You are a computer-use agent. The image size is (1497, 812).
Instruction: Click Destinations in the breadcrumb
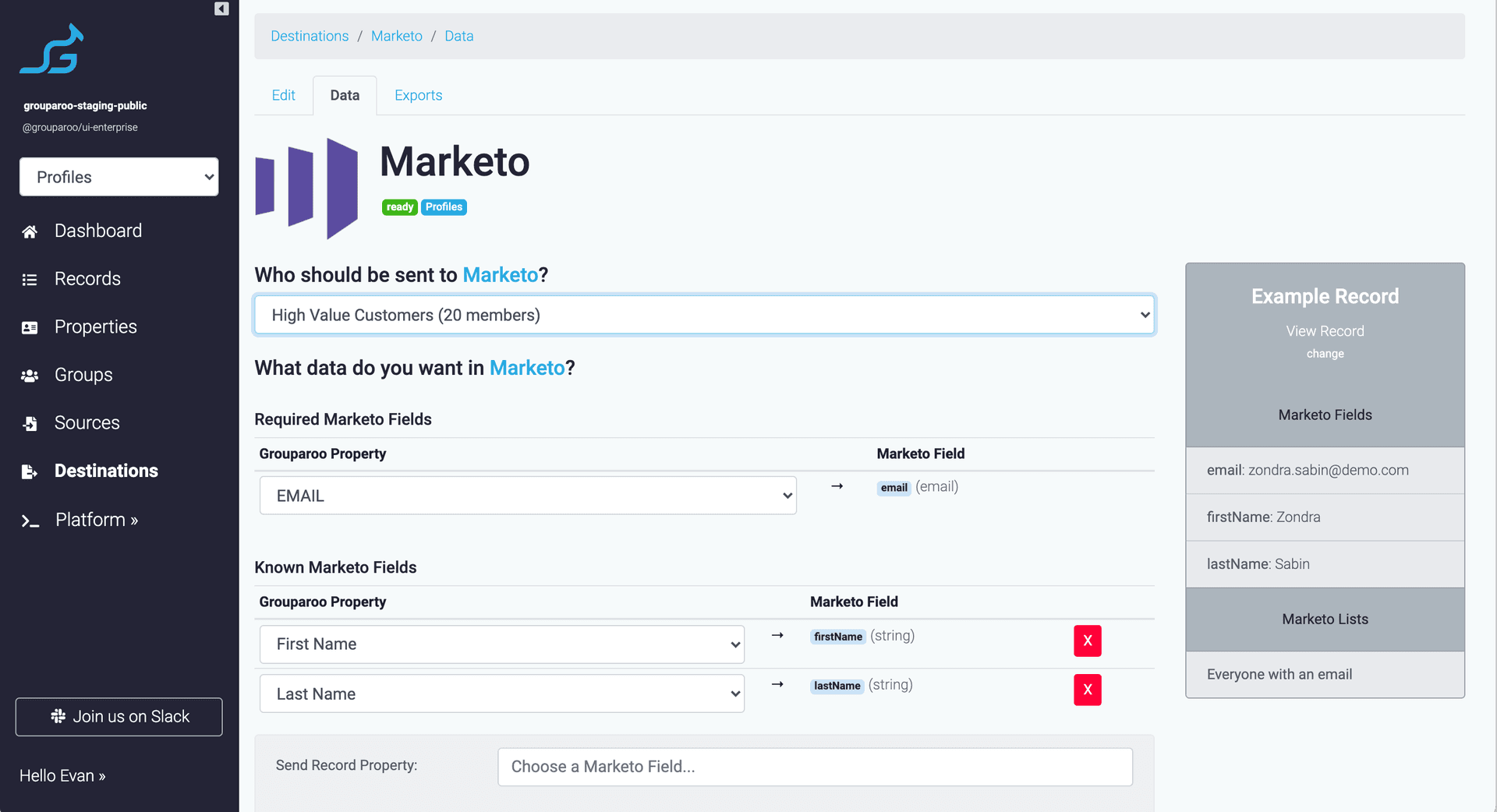coord(310,36)
